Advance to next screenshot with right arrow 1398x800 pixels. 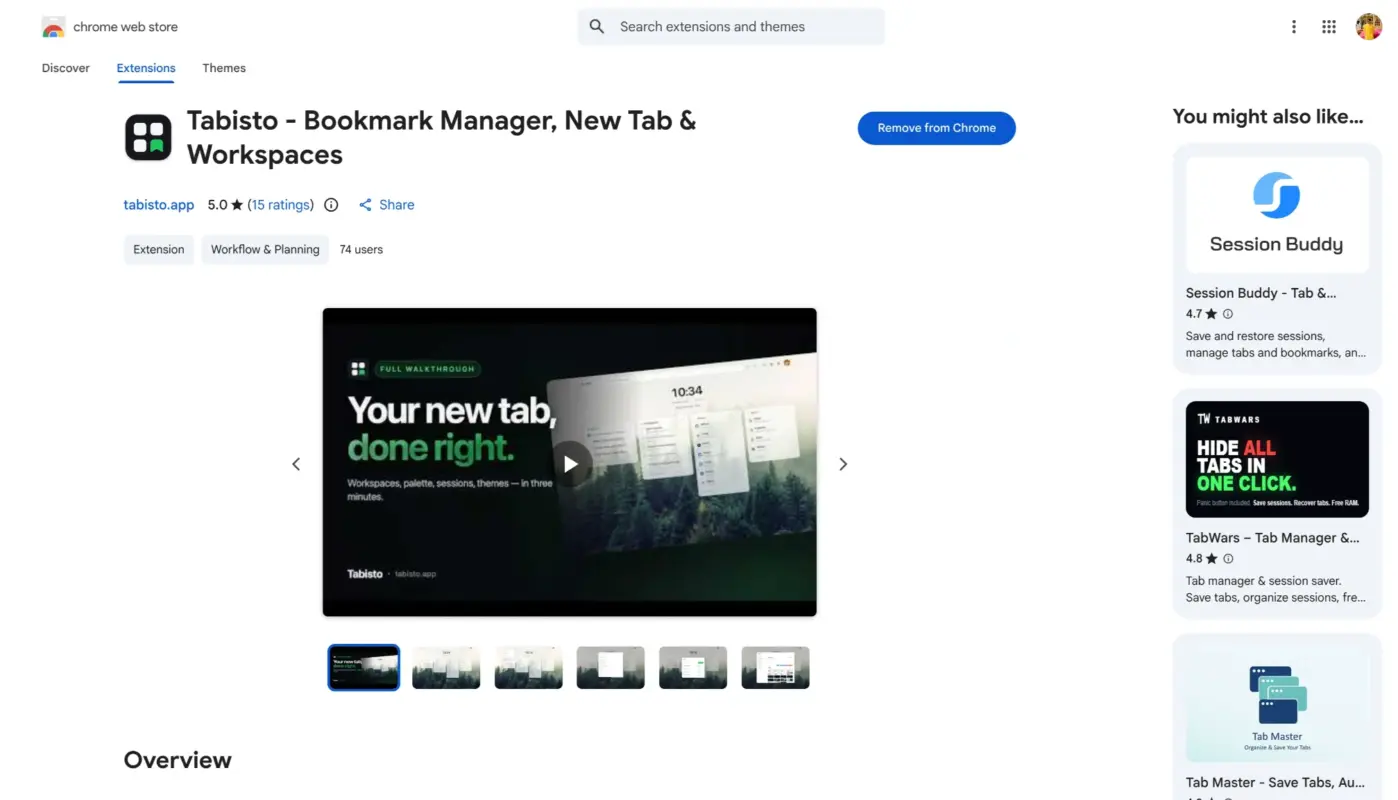843,464
